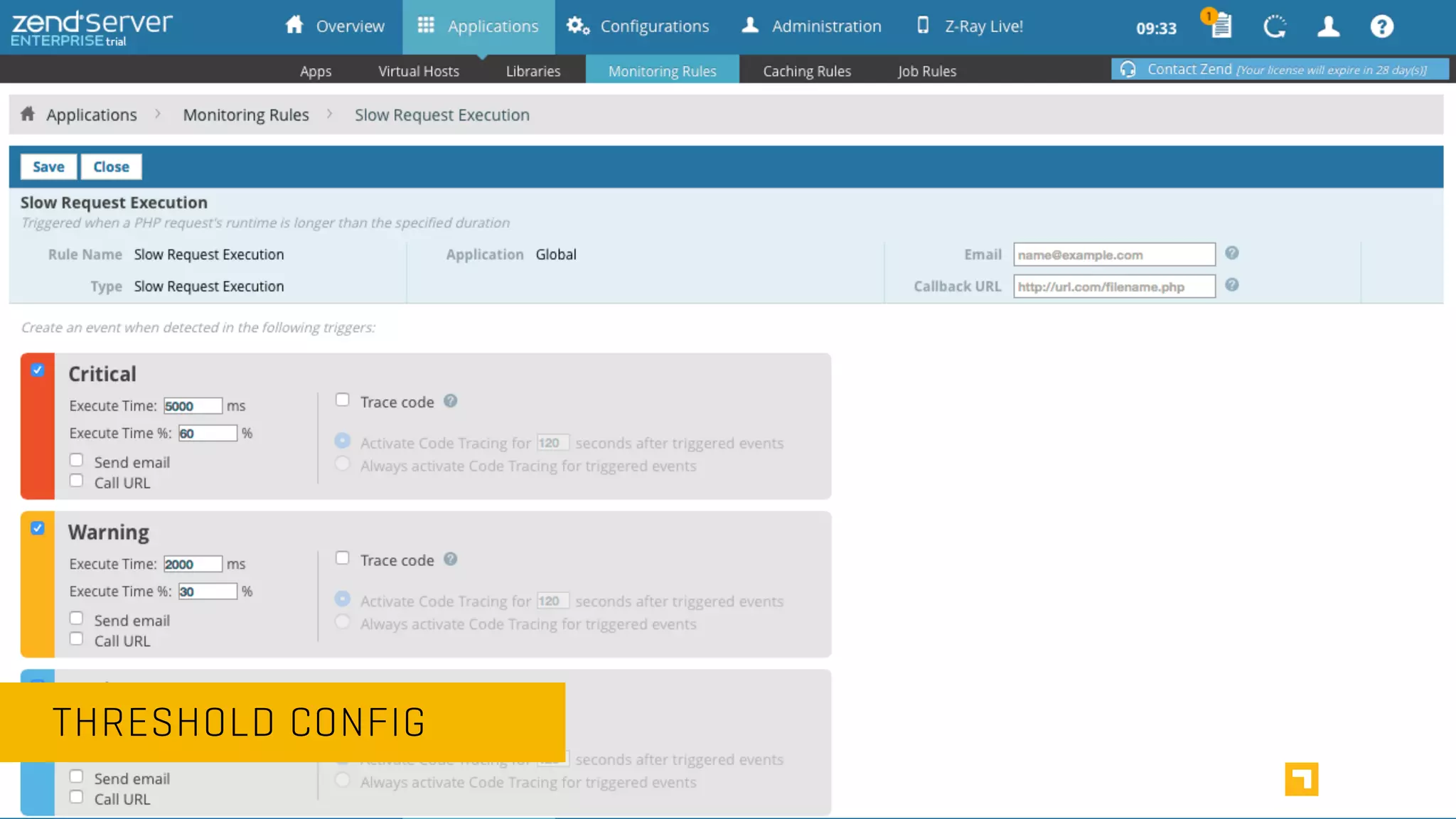
Task: Open the user profile icon
Action: point(1328,27)
